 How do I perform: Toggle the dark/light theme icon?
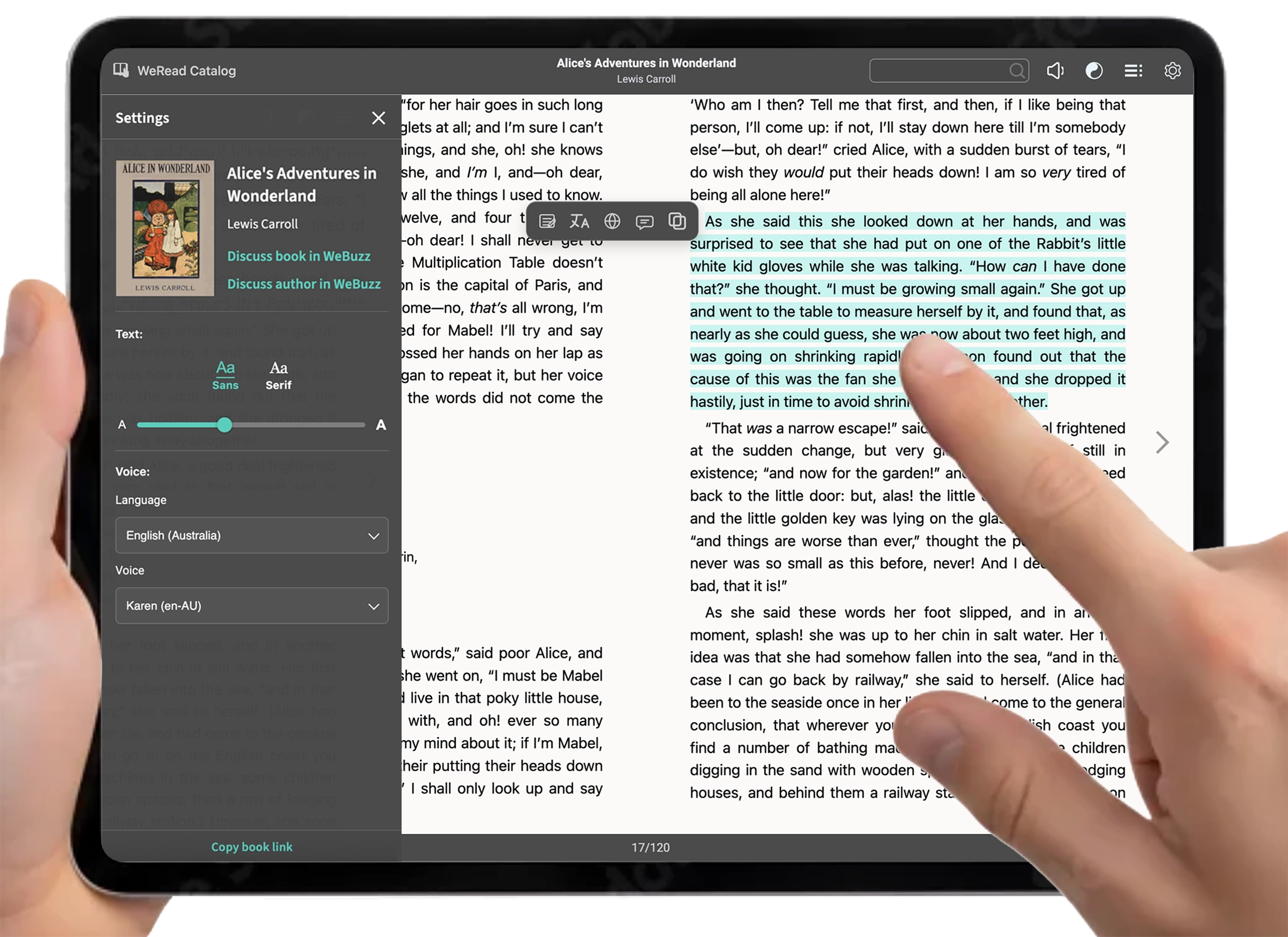(x=1094, y=71)
